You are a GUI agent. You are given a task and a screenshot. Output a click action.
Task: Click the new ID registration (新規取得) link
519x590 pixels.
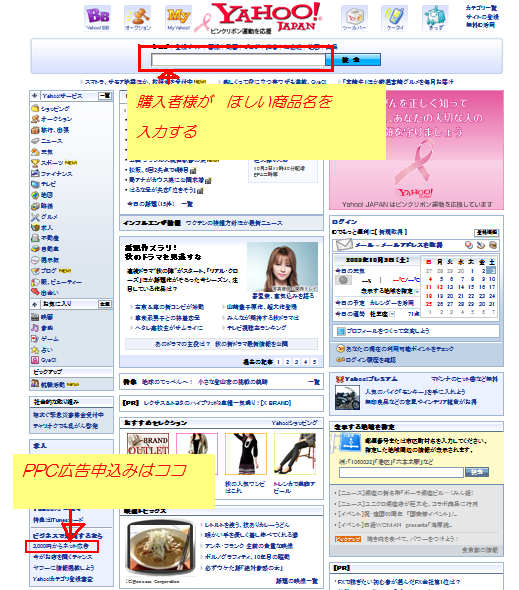tap(391, 232)
